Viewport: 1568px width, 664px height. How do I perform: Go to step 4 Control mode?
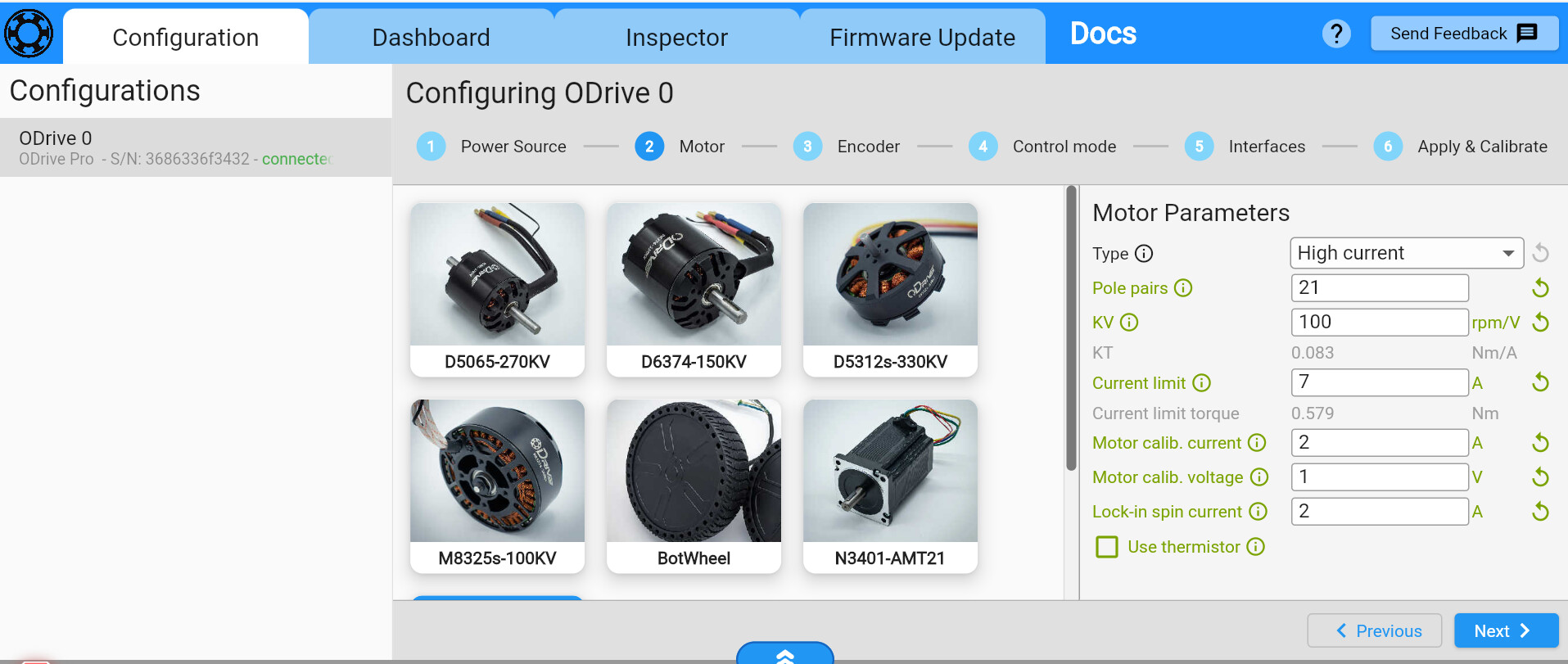pyautogui.click(x=1042, y=147)
